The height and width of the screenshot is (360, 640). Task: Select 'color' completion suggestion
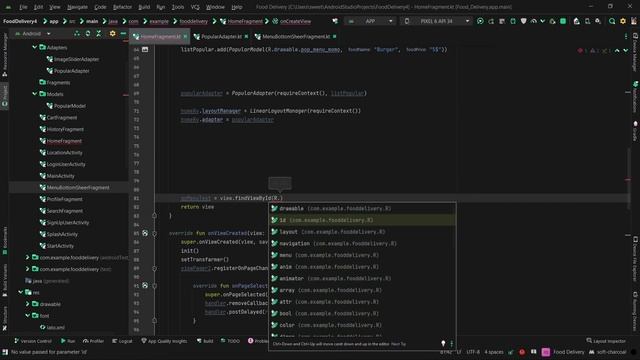pos(362,325)
